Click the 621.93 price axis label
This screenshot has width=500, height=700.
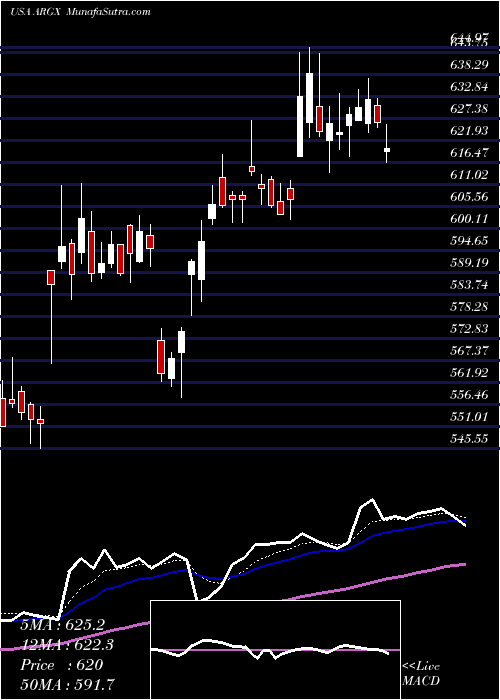[468, 131]
